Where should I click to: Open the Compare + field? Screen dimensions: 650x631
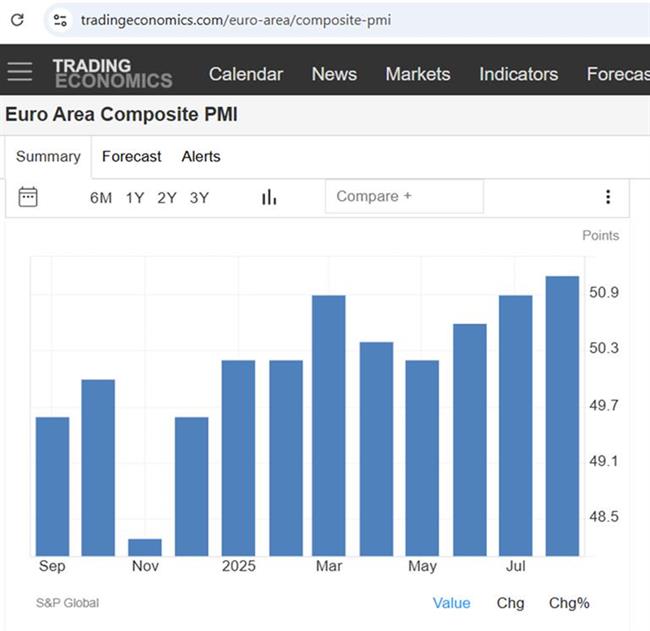404,197
